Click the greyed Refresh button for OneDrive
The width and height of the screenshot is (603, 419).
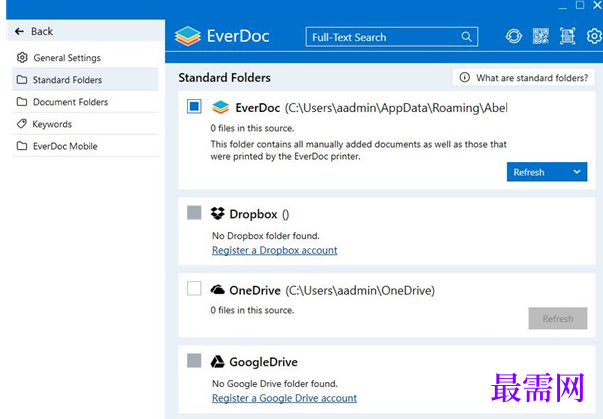558,318
